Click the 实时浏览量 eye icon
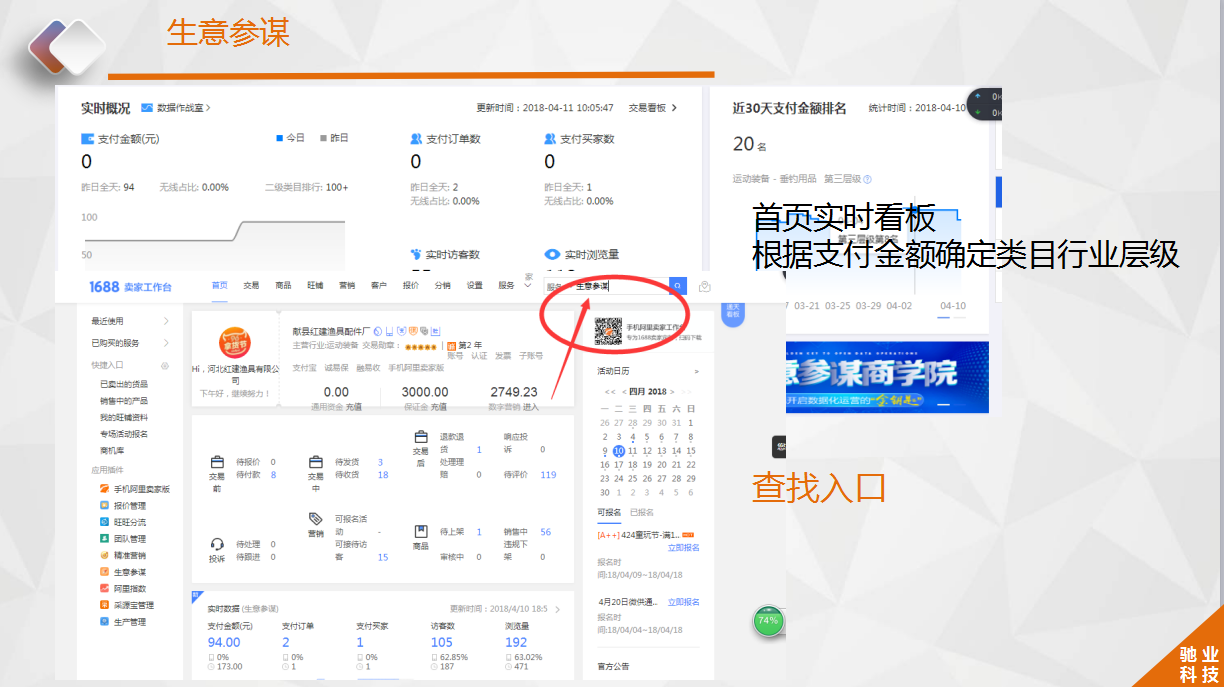 552,255
